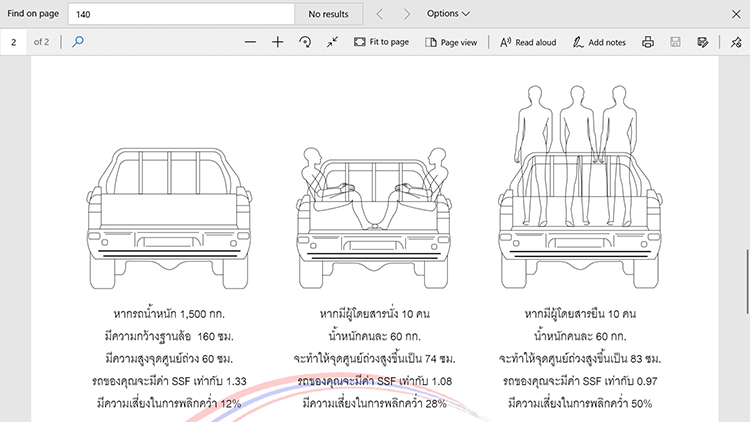Viewport: 750px width, 422px height.
Task: Go to next search result arrow
Action: click(x=407, y=14)
